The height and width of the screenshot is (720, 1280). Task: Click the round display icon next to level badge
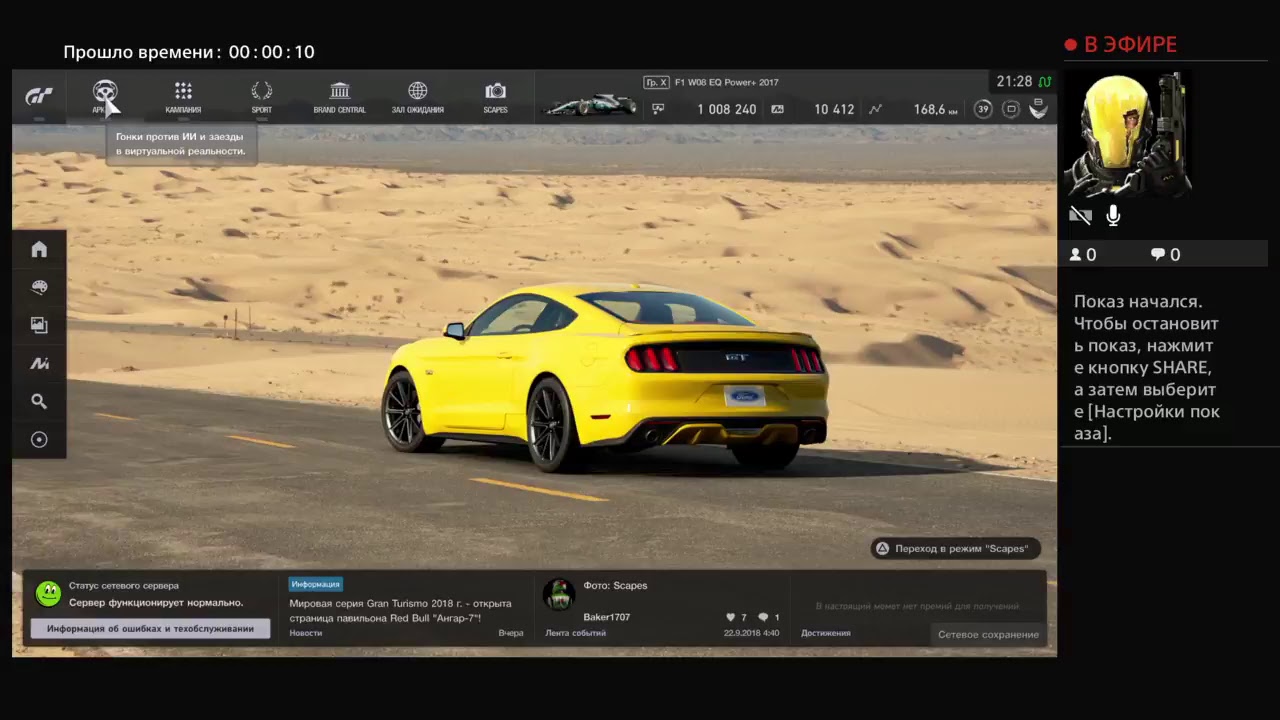[x=1011, y=109]
